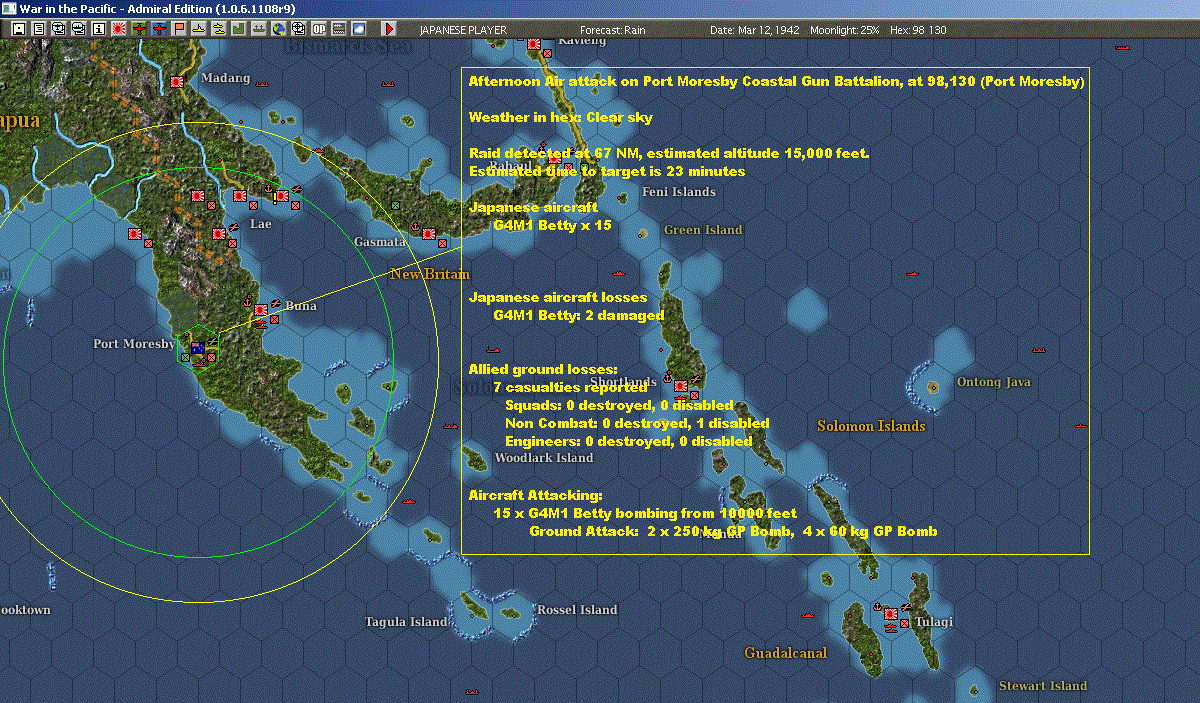Click the green land terrain toolbar icon

pyautogui.click(x=238, y=29)
